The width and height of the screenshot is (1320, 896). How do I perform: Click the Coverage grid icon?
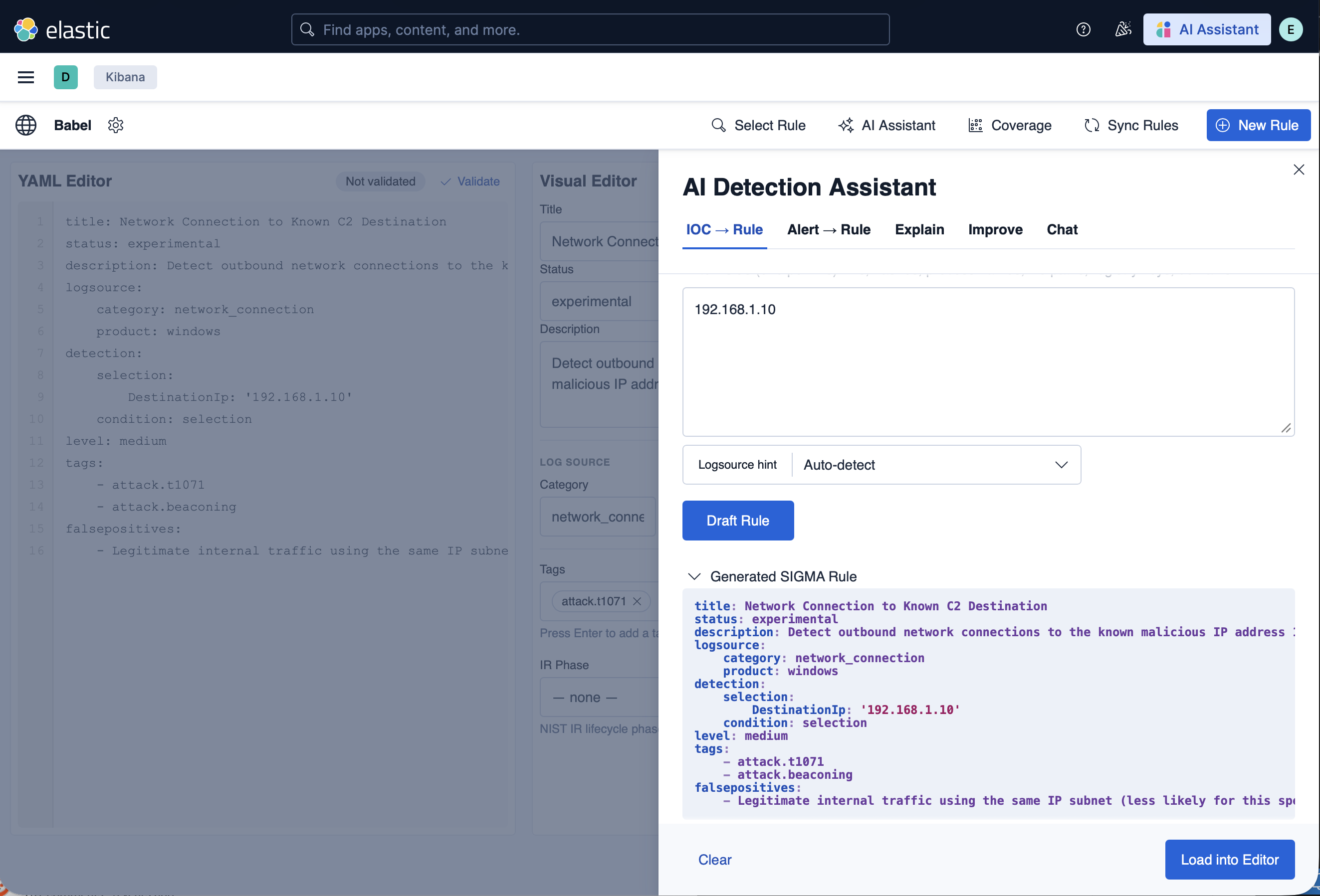click(975, 125)
